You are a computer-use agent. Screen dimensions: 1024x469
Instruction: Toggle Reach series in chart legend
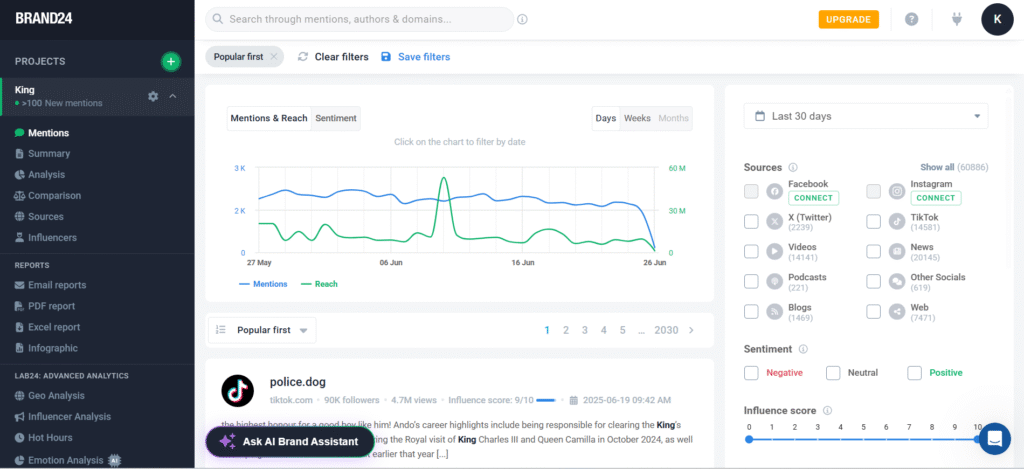click(x=319, y=284)
